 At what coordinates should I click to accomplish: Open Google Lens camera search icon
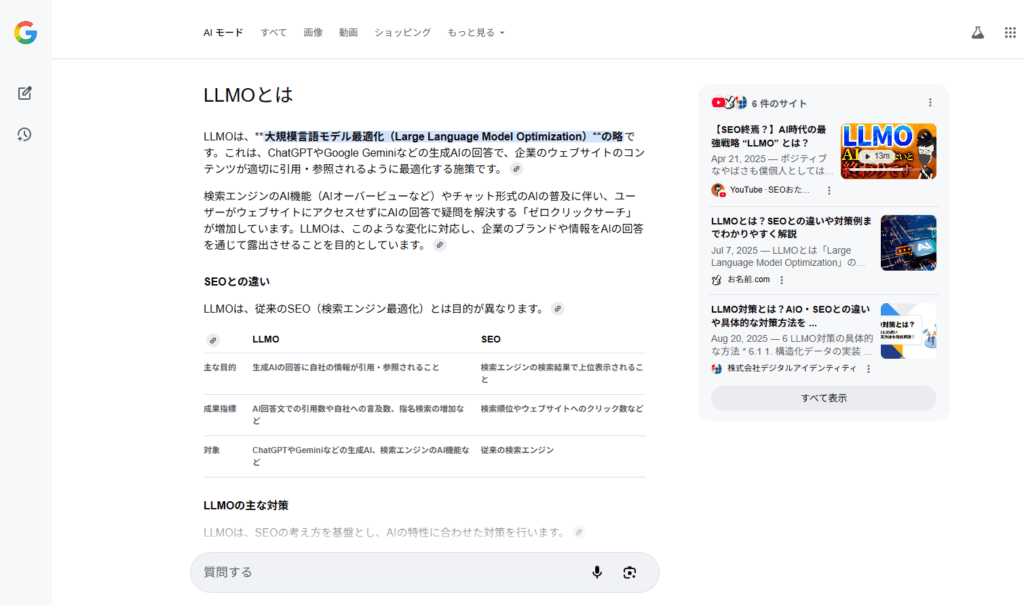point(630,572)
